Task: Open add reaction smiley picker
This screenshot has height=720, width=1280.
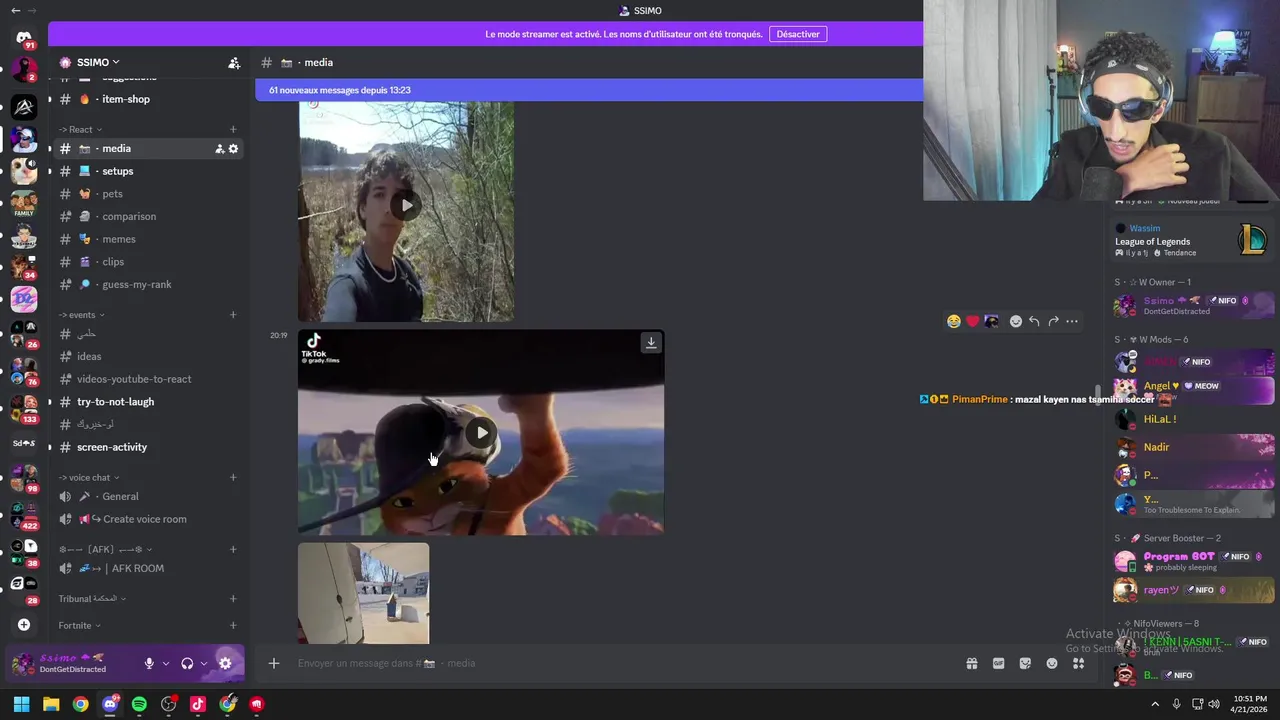Action: (1016, 321)
